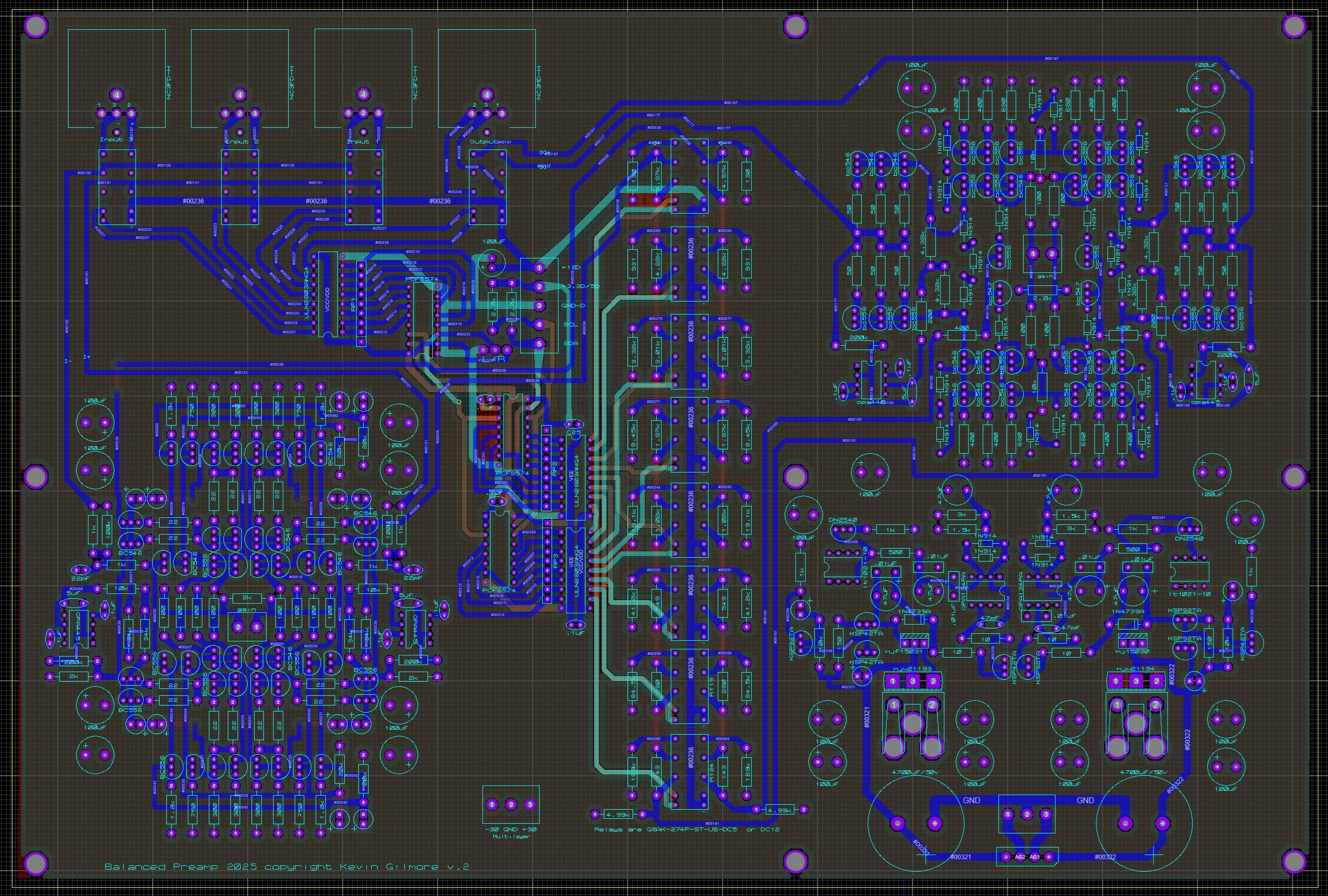
Task: Click the SCL pad number 4
Action: [x=539, y=324]
